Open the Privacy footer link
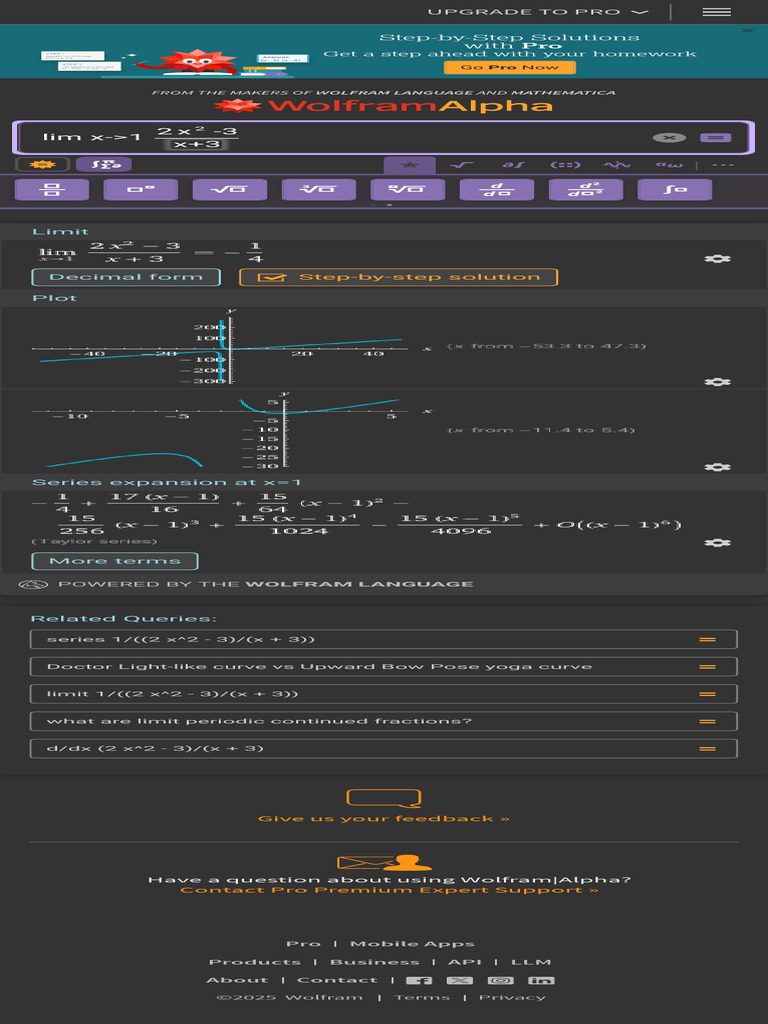Screen dimensions: 768x1024 pos(512,997)
